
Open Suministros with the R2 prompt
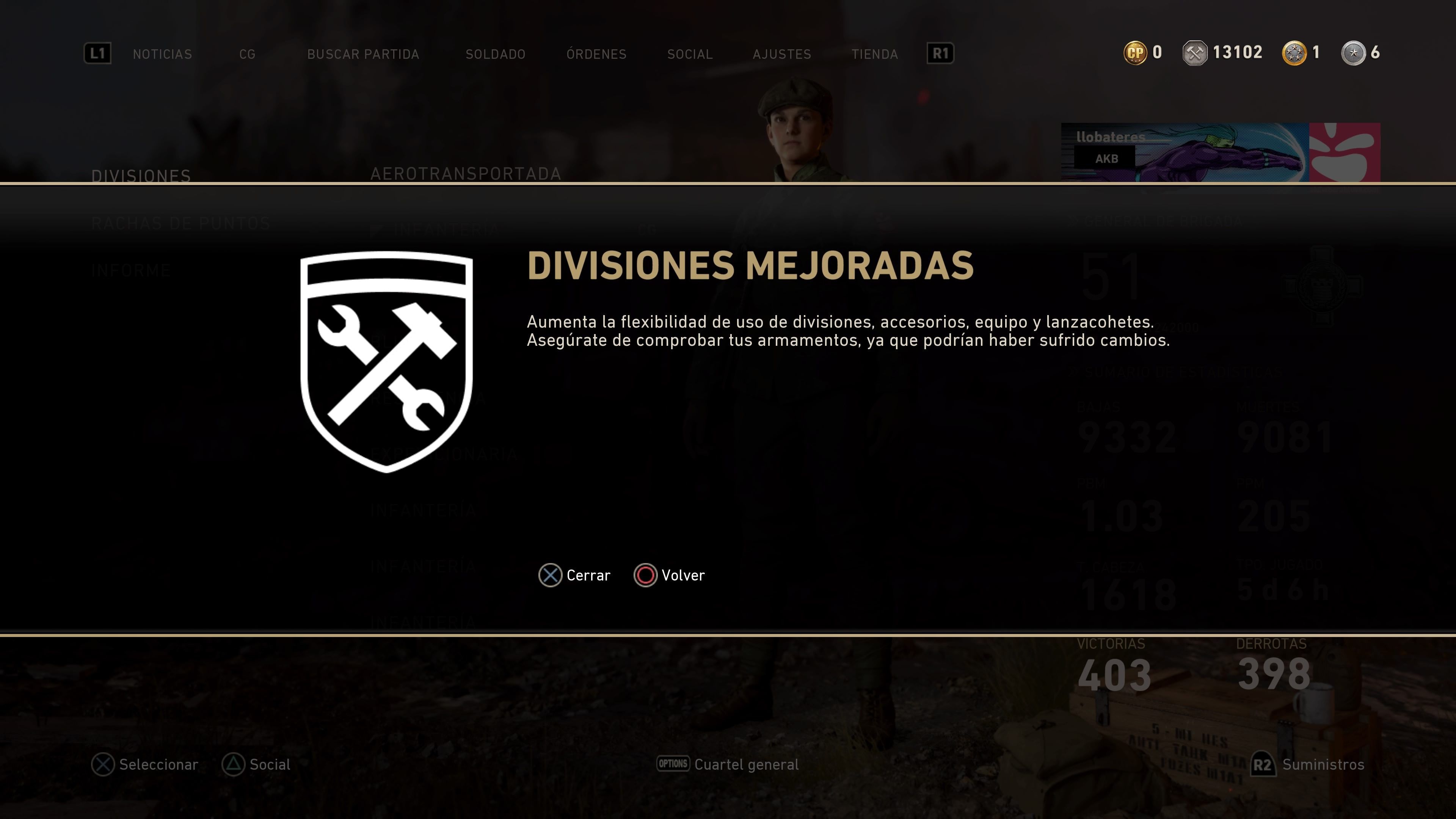(1307, 765)
